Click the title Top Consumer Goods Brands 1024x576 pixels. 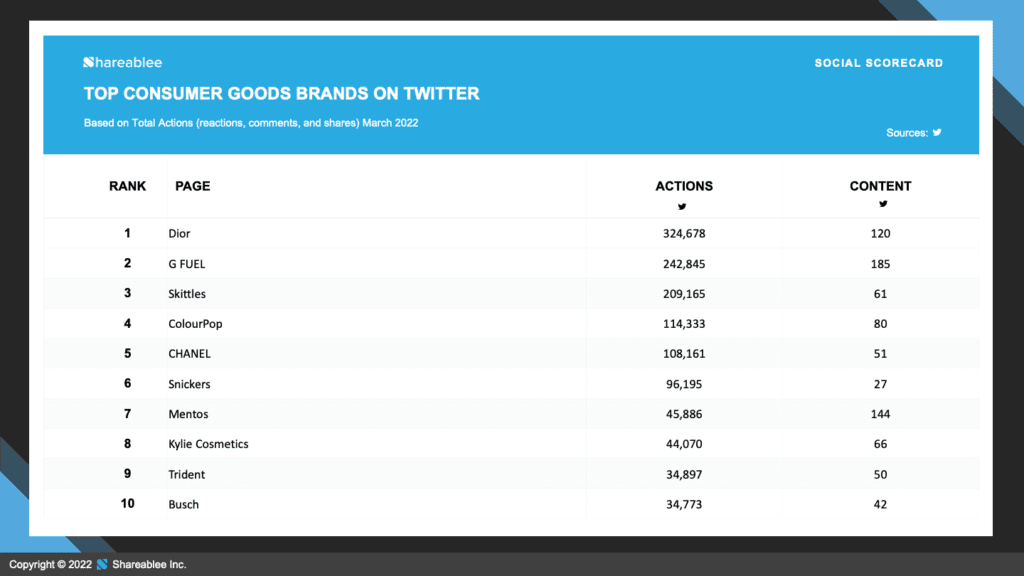coord(281,94)
